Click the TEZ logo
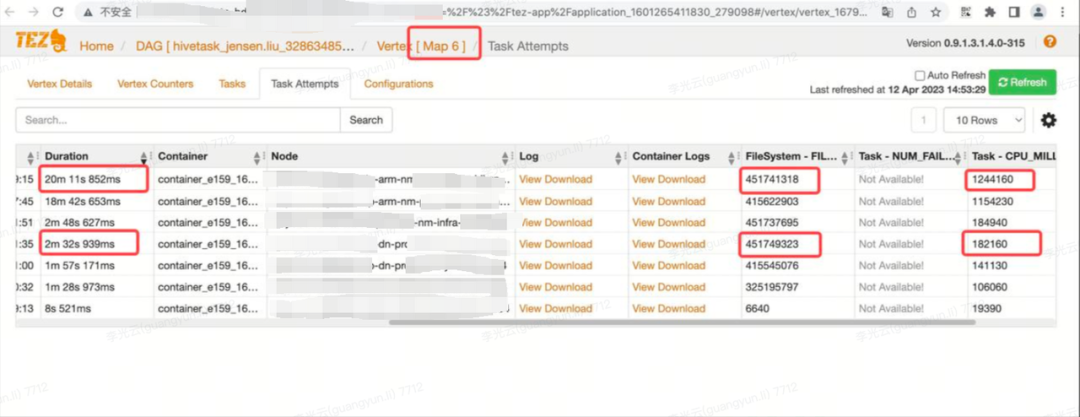1080x417 pixels. [40, 43]
